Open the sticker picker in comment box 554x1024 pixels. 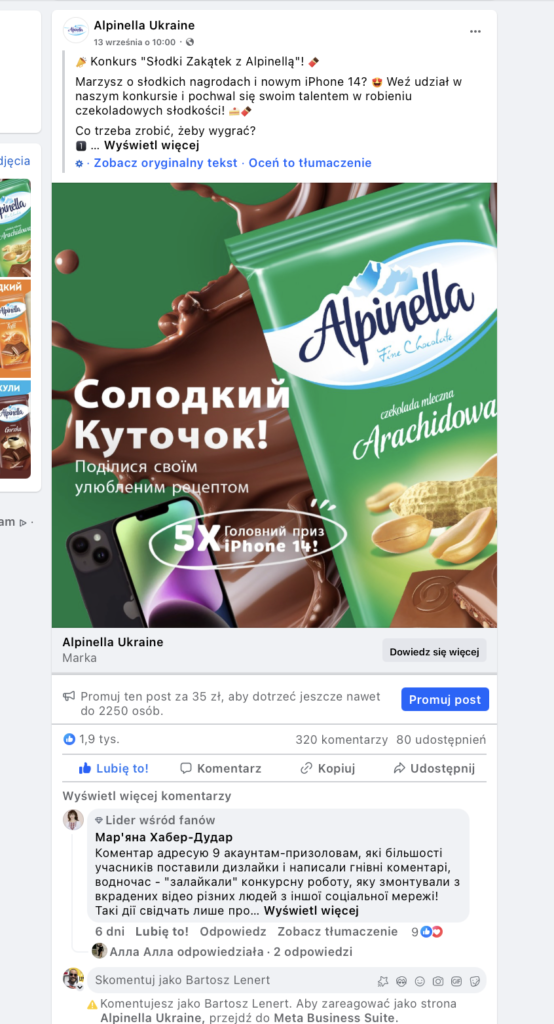[x=475, y=980]
